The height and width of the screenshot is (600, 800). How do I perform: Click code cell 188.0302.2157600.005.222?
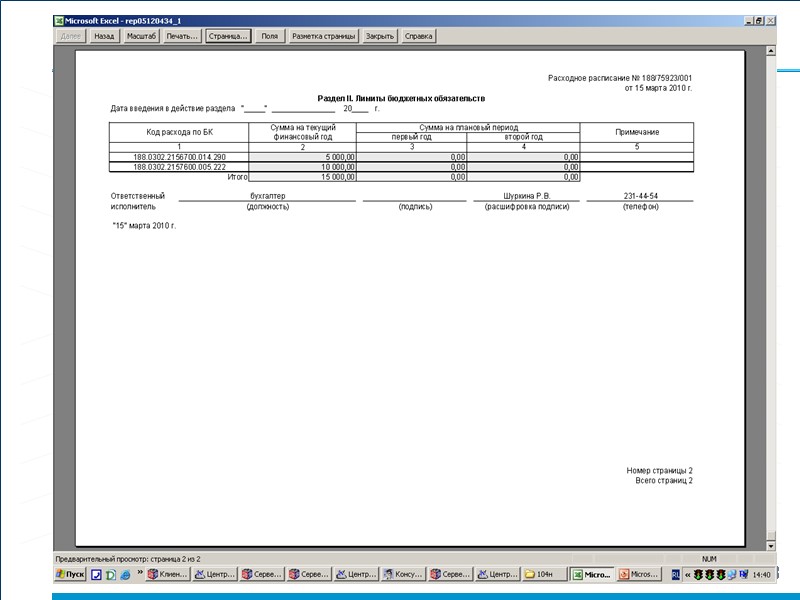[179, 167]
